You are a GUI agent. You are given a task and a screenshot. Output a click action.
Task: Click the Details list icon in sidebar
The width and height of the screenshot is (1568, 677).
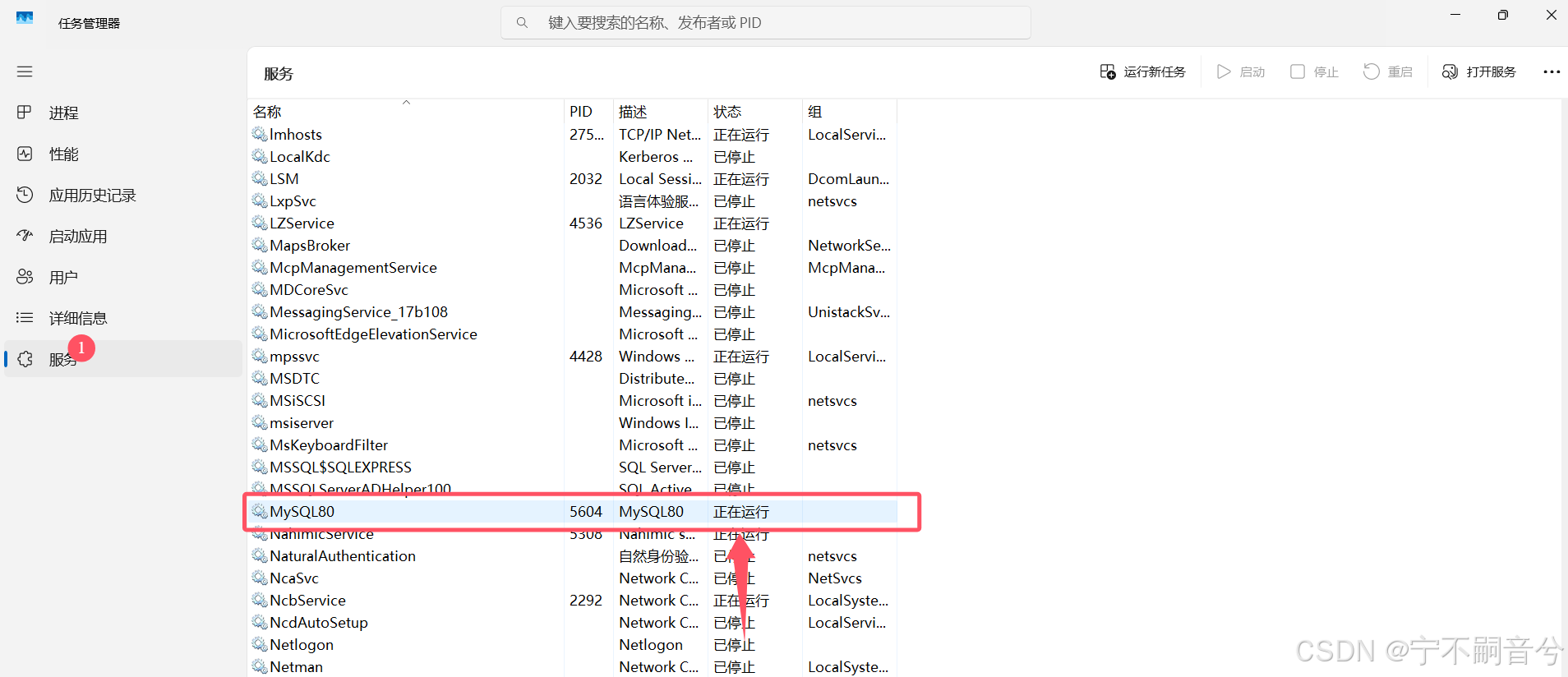pyautogui.click(x=25, y=318)
